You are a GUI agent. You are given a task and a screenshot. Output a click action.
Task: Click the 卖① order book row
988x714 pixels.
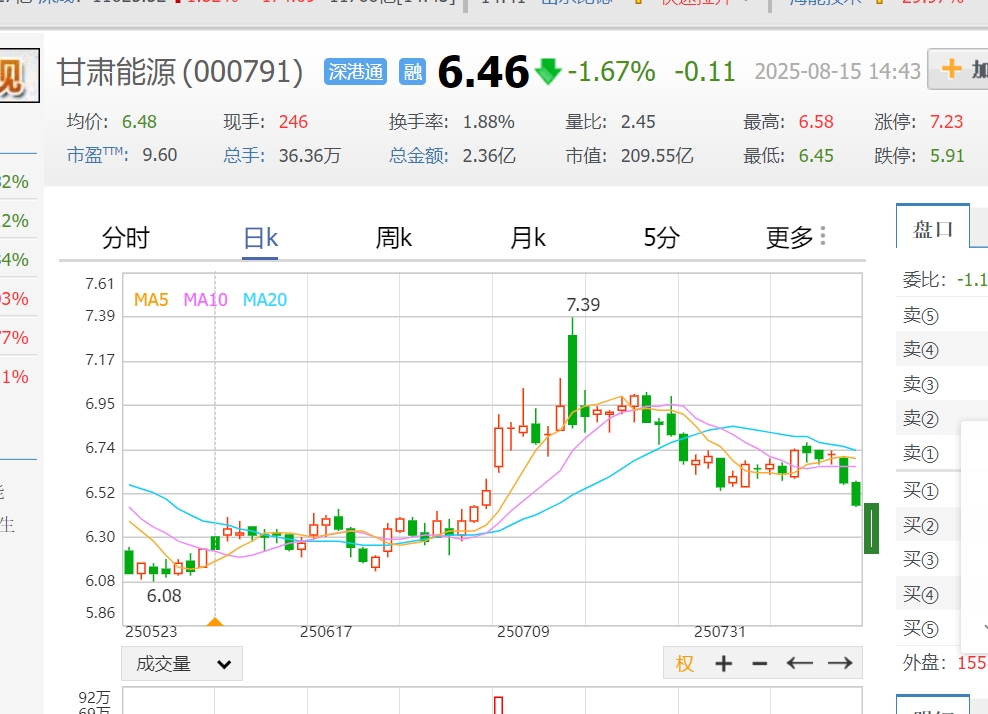tap(942, 453)
